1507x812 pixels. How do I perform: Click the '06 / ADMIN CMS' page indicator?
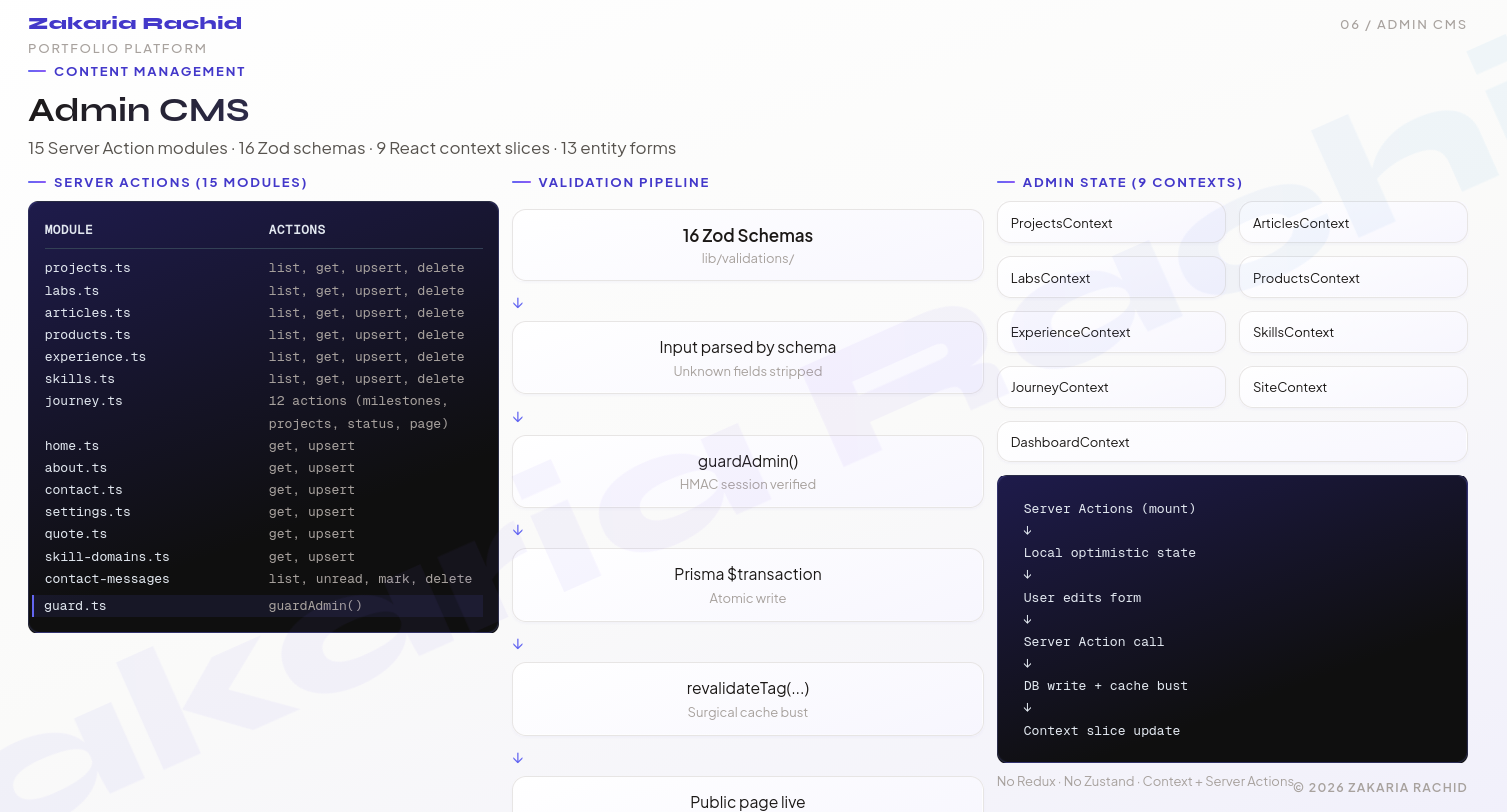coord(1404,25)
